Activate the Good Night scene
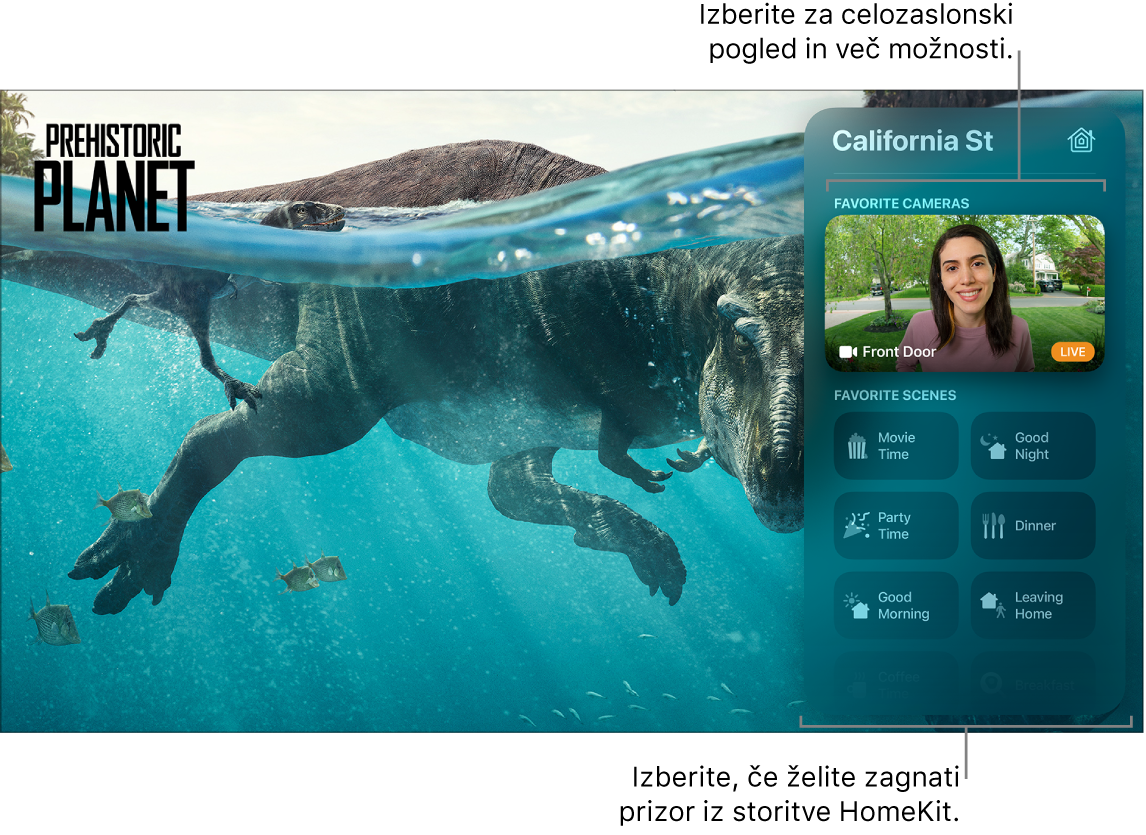 1033,445
